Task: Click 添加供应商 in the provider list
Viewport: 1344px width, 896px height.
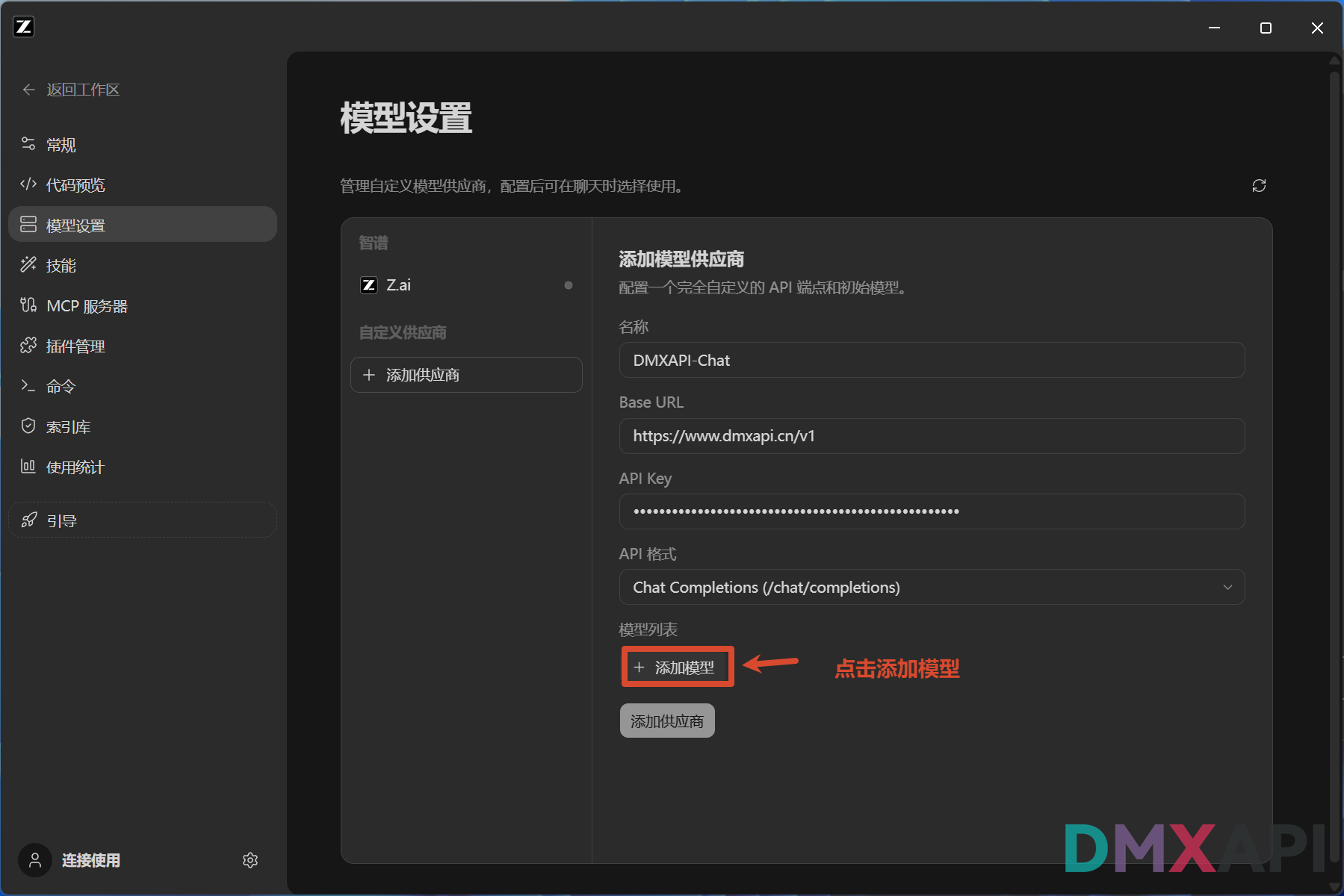Action: (466, 375)
